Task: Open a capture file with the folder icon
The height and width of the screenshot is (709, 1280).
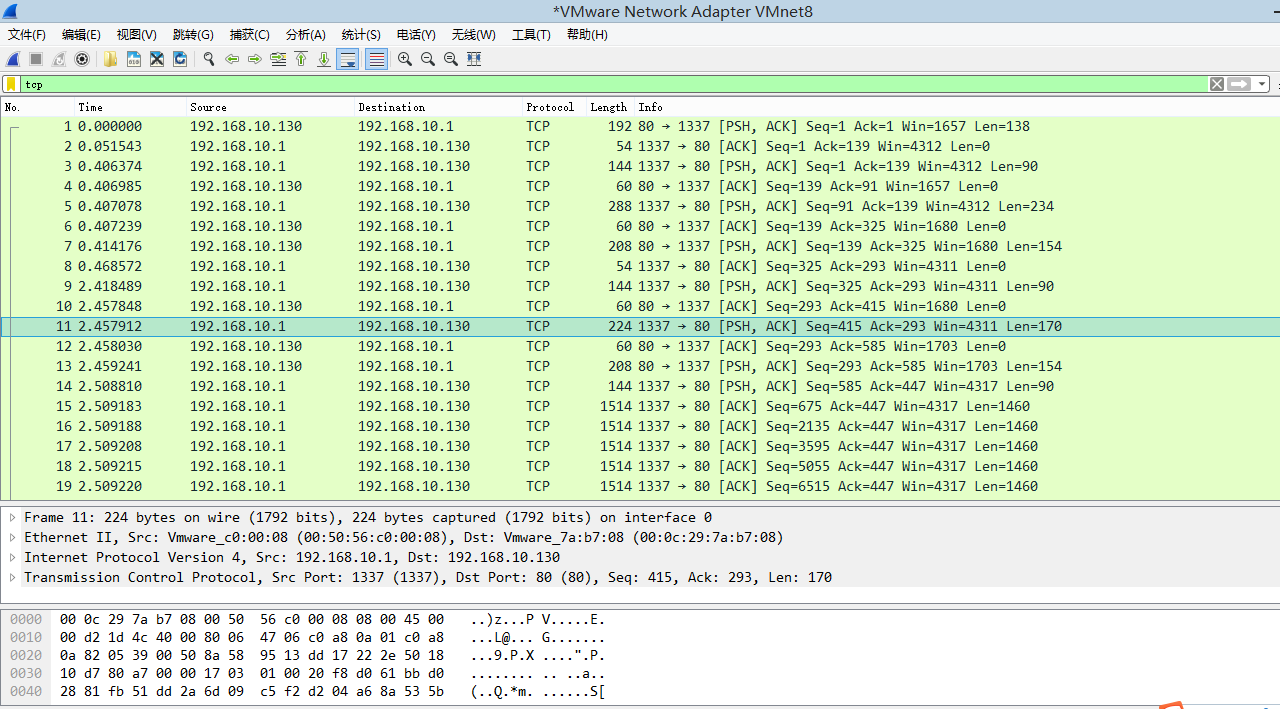Action: pos(110,59)
